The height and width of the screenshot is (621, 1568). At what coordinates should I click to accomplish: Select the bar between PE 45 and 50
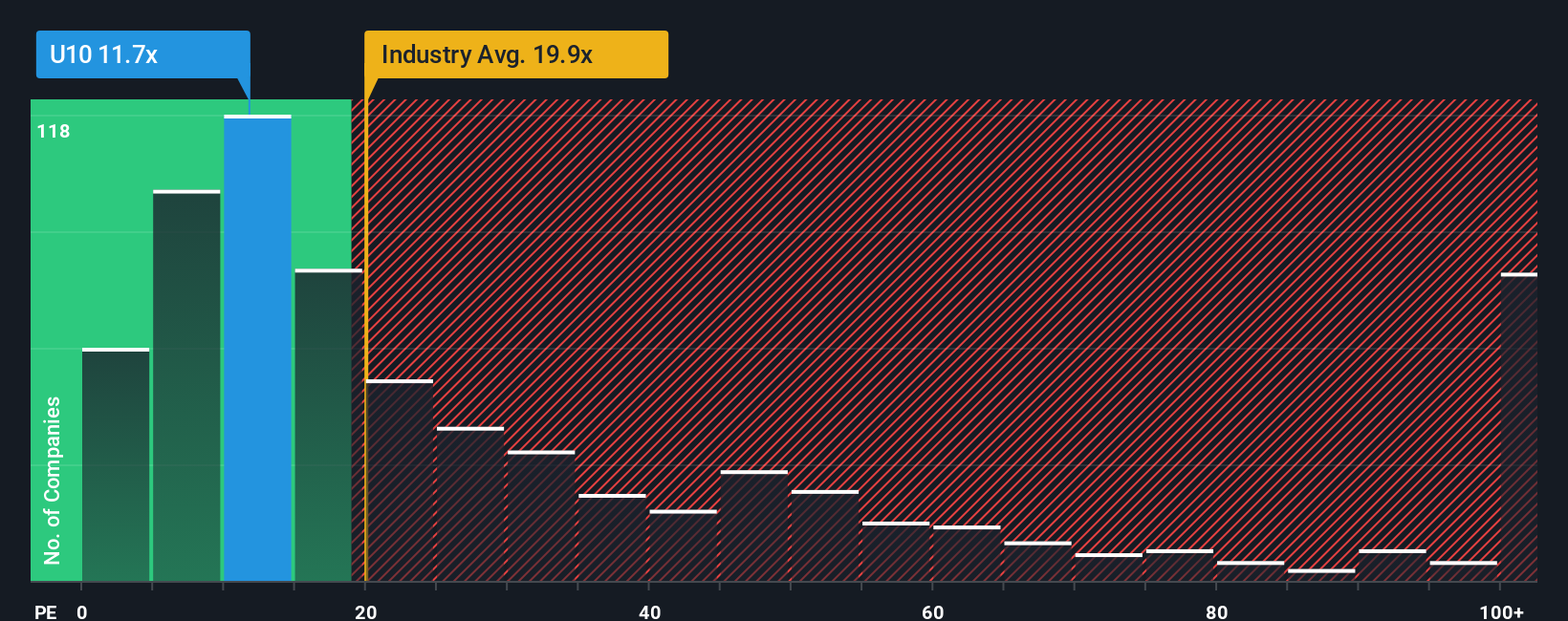[754, 525]
